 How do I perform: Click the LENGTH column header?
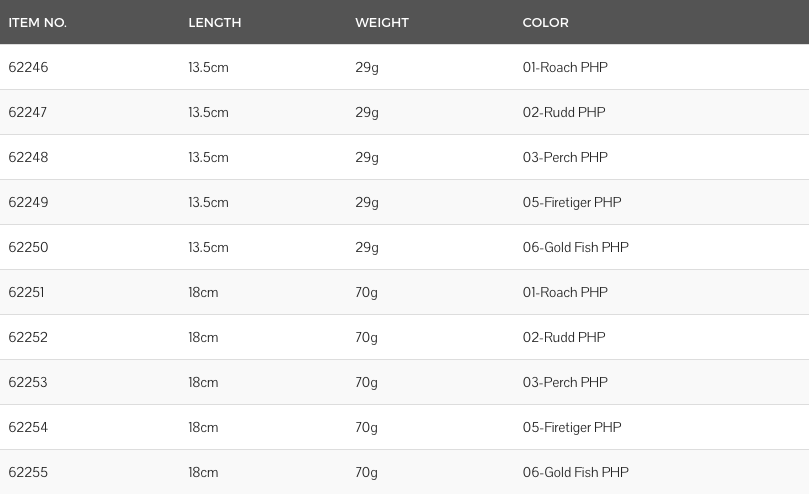(214, 23)
